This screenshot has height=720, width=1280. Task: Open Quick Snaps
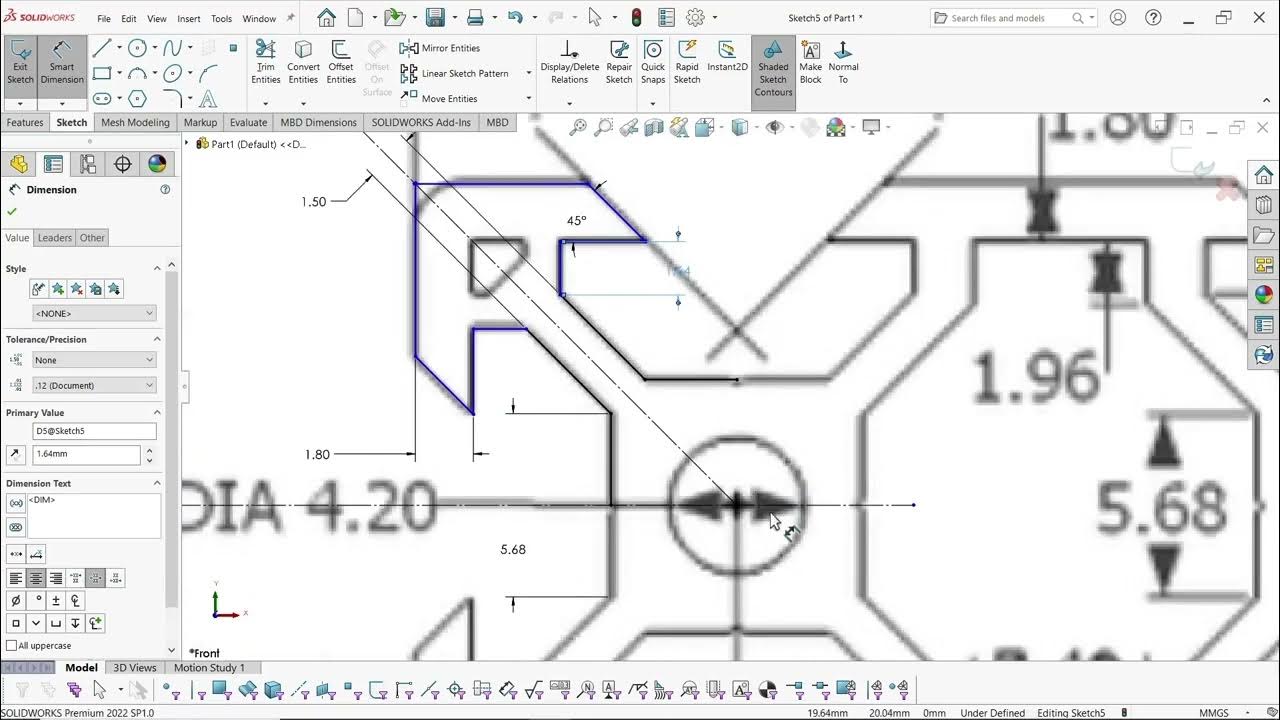[653, 63]
